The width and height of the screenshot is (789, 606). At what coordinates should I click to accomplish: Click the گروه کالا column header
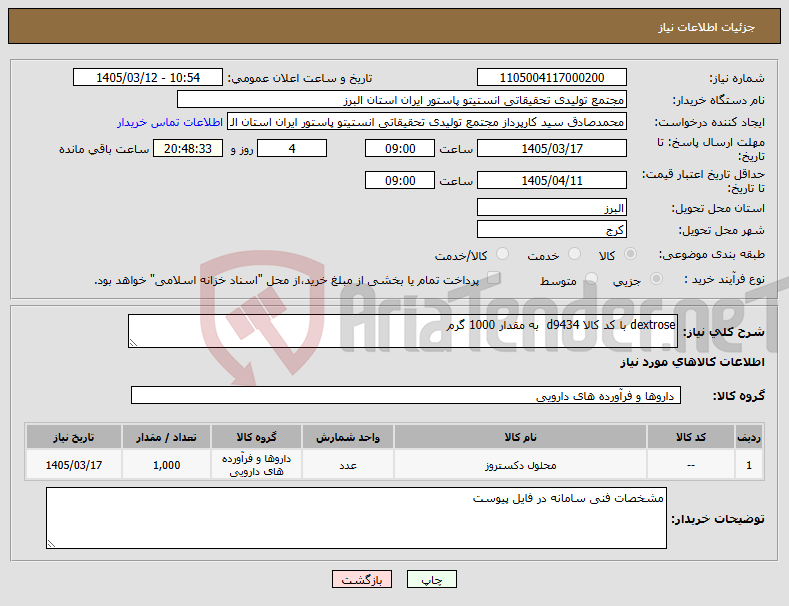[x=257, y=437]
